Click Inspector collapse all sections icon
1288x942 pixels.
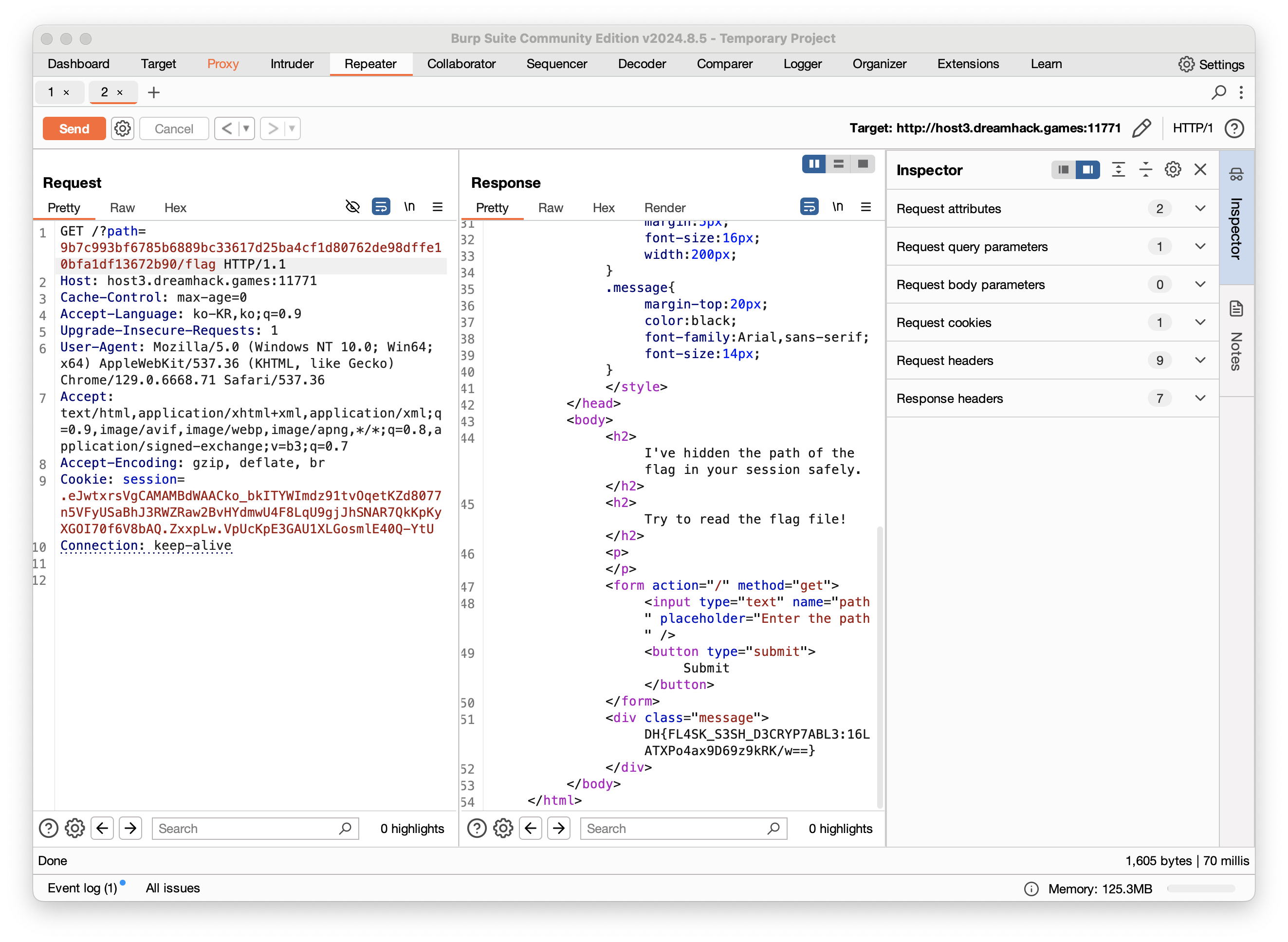click(1145, 169)
